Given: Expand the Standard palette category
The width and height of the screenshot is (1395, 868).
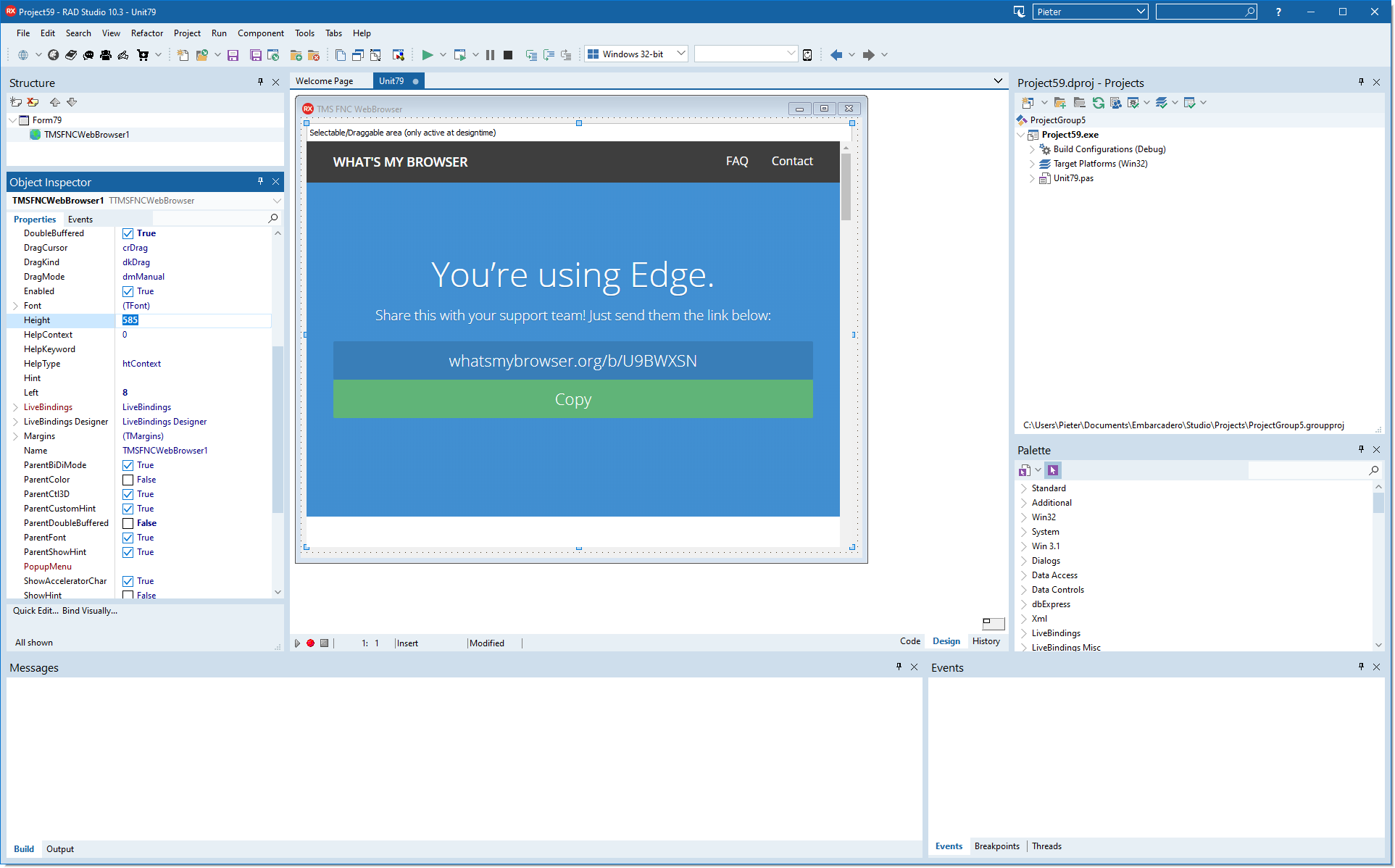Looking at the screenshot, I should [x=1024, y=488].
